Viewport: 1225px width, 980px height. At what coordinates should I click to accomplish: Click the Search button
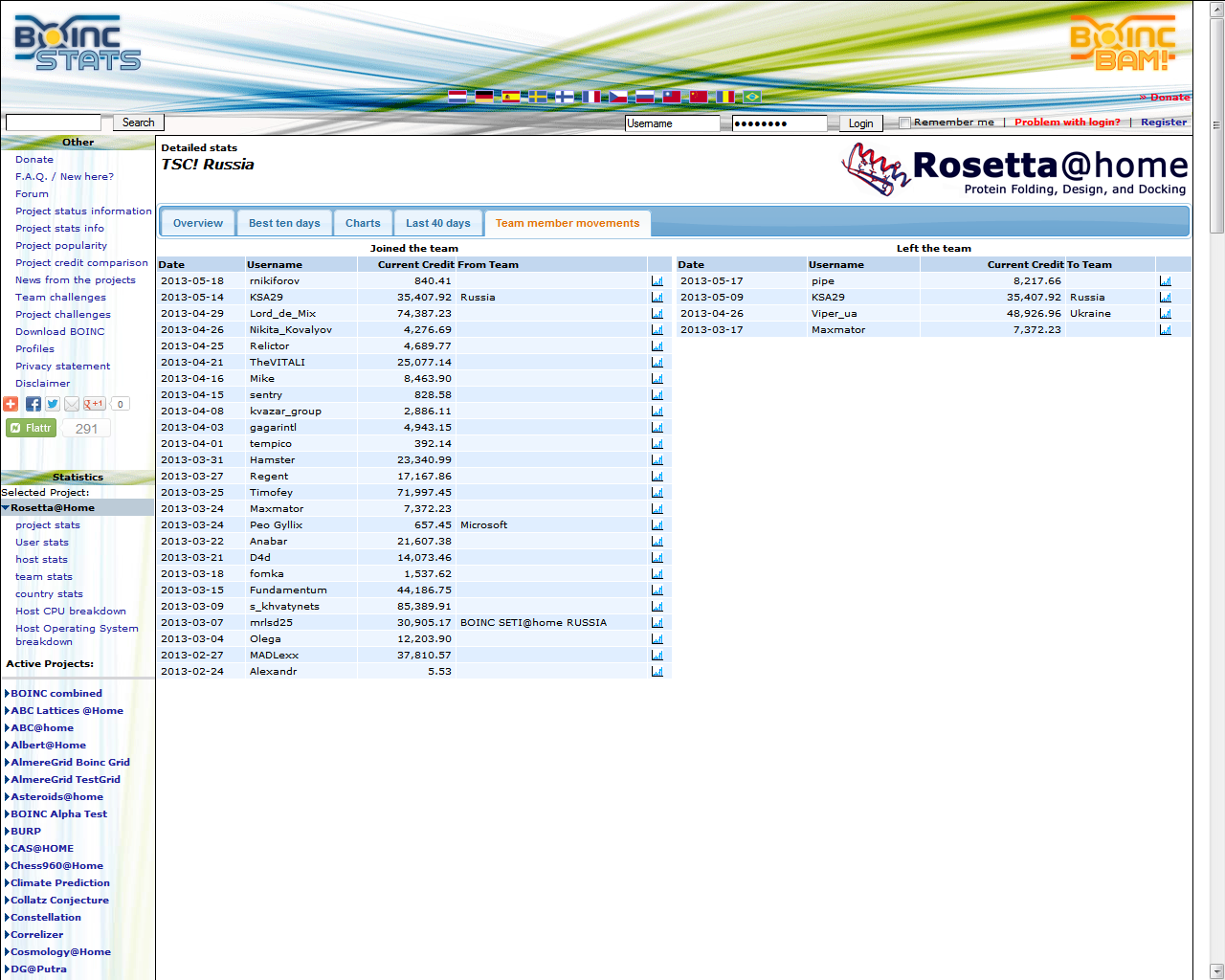coord(139,122)
